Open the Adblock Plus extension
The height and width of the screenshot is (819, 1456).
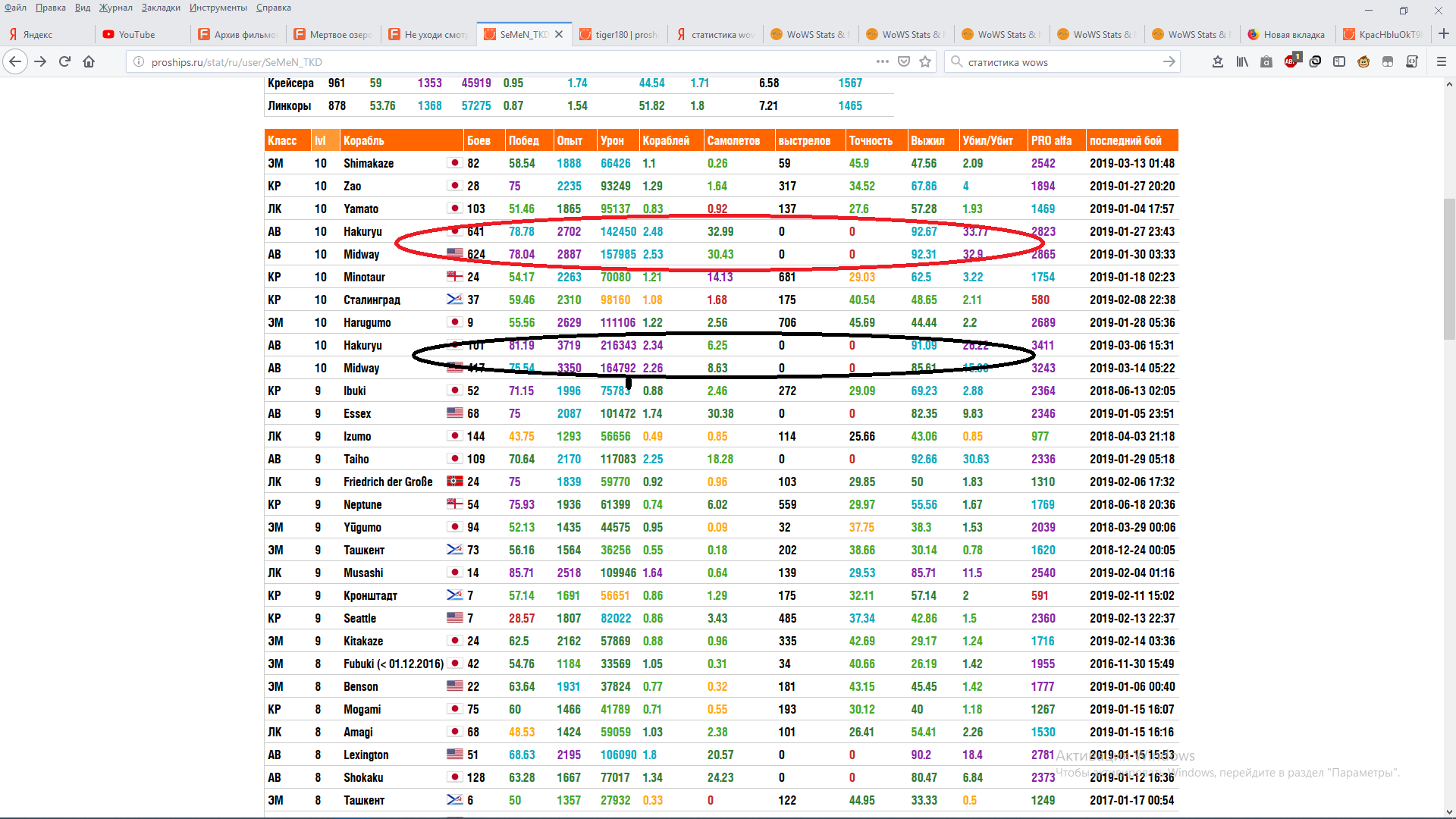click(1291, 61)
